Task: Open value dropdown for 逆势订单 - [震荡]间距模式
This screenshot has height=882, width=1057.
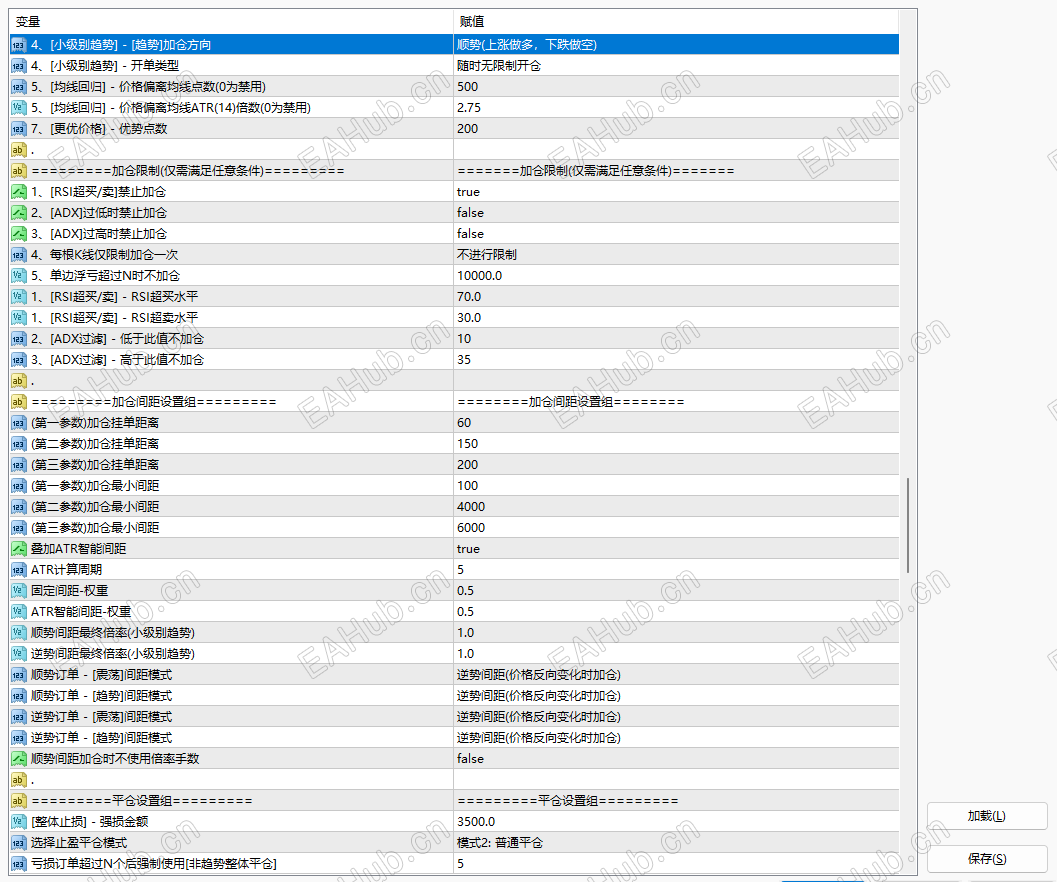Action: tap(676, 717)
